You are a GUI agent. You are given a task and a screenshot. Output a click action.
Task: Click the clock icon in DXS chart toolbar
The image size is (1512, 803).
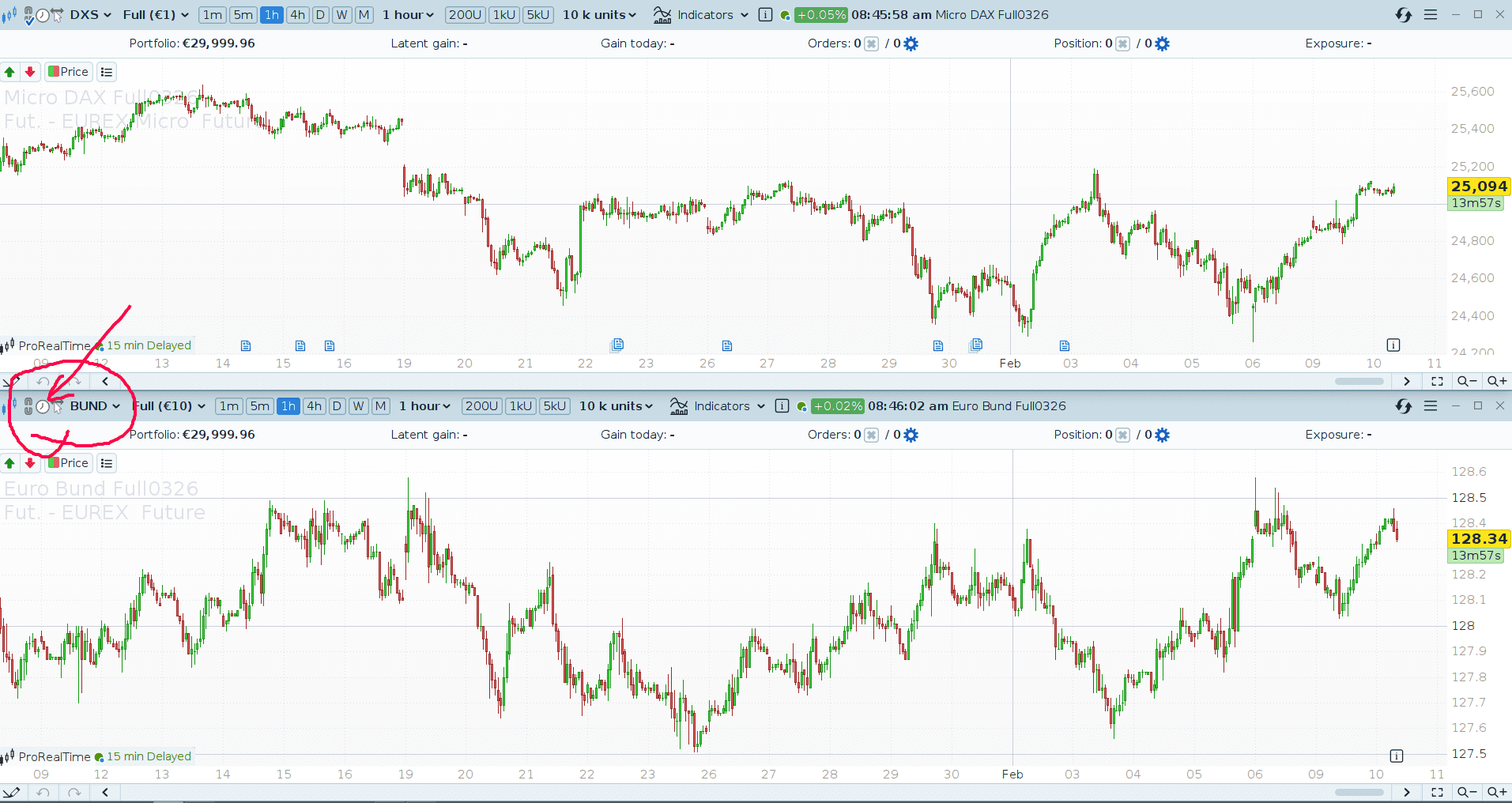click(x=43, y=15)
